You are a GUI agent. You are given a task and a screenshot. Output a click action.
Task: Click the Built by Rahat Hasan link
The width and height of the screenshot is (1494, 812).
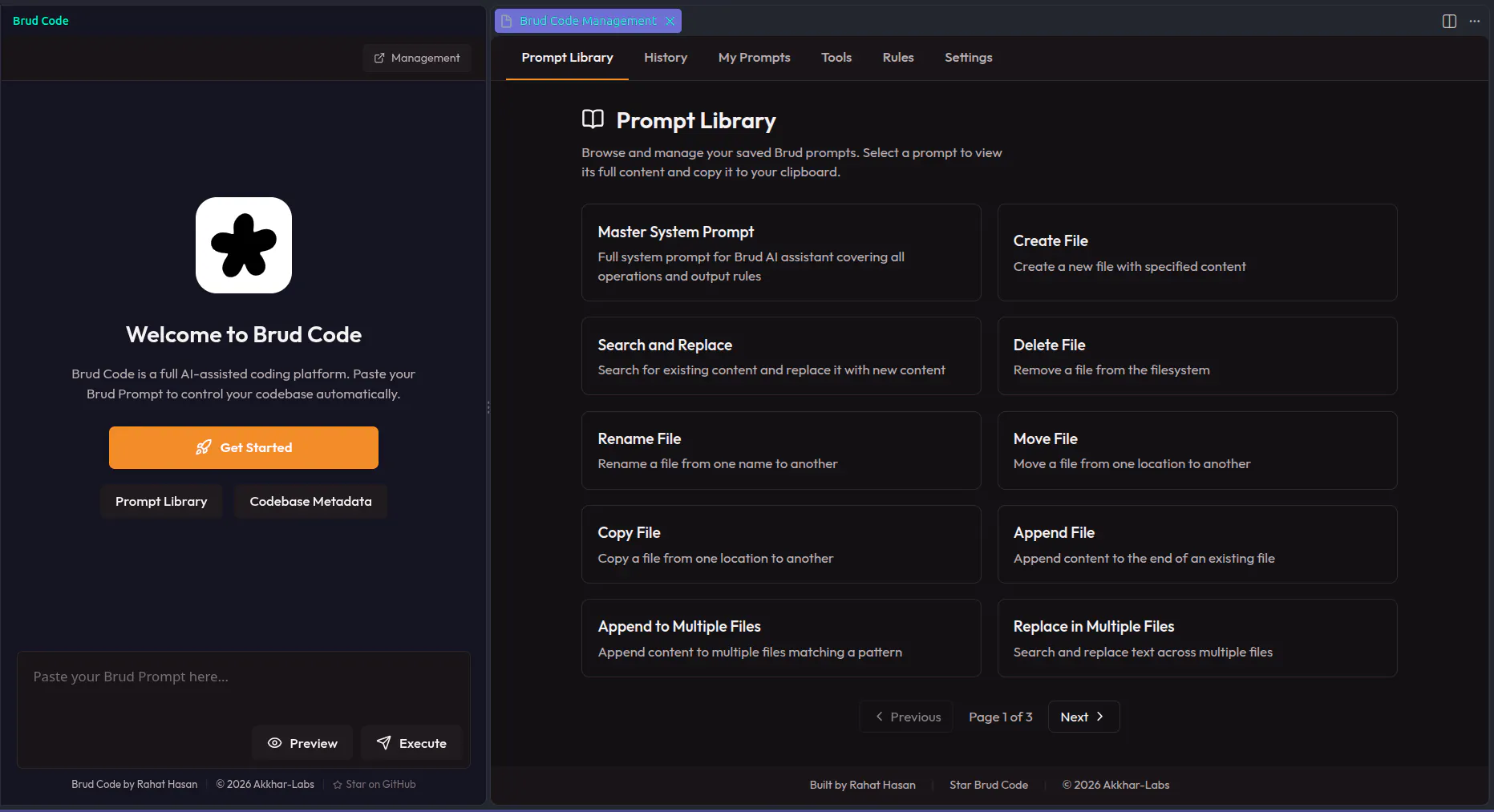tap(862, 785)
